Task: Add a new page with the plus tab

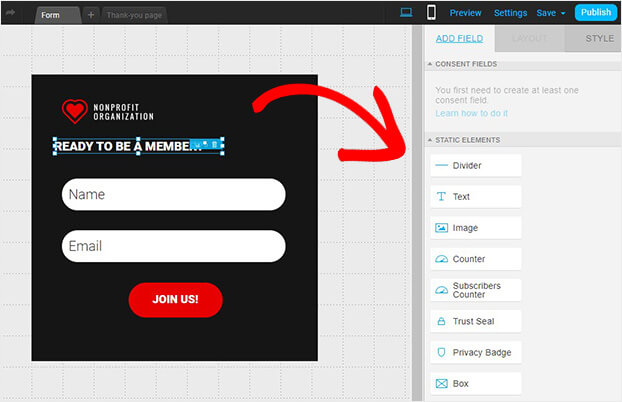Action: [x=91, y=15]
